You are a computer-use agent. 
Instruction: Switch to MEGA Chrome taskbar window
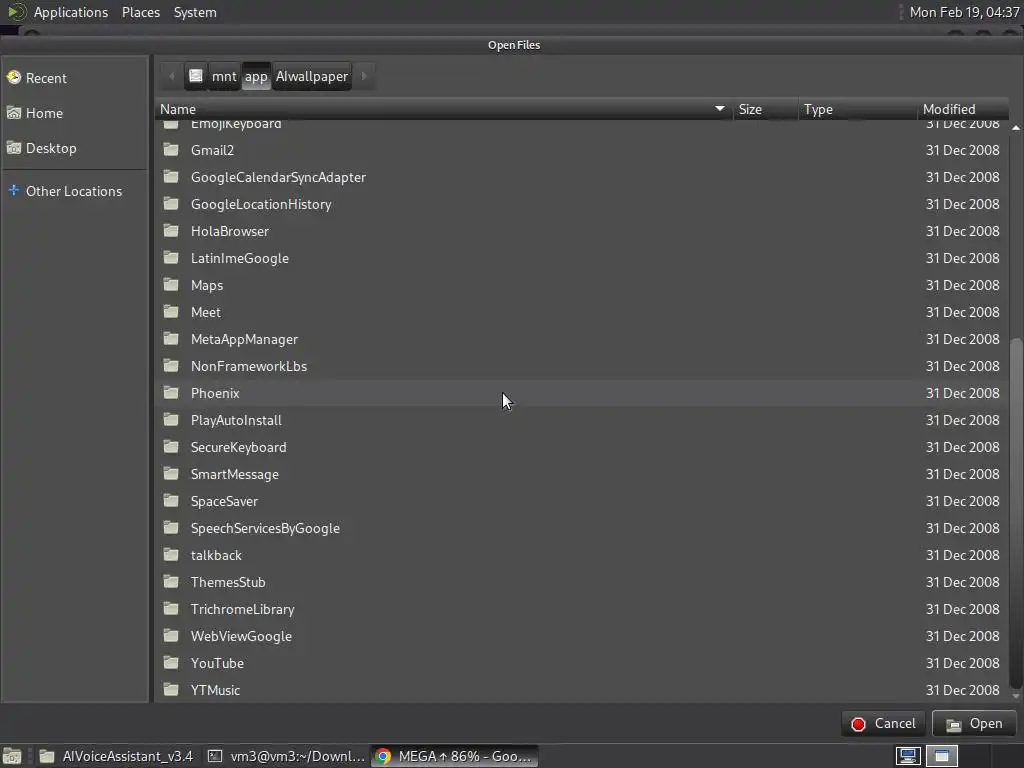coord(455,756)
